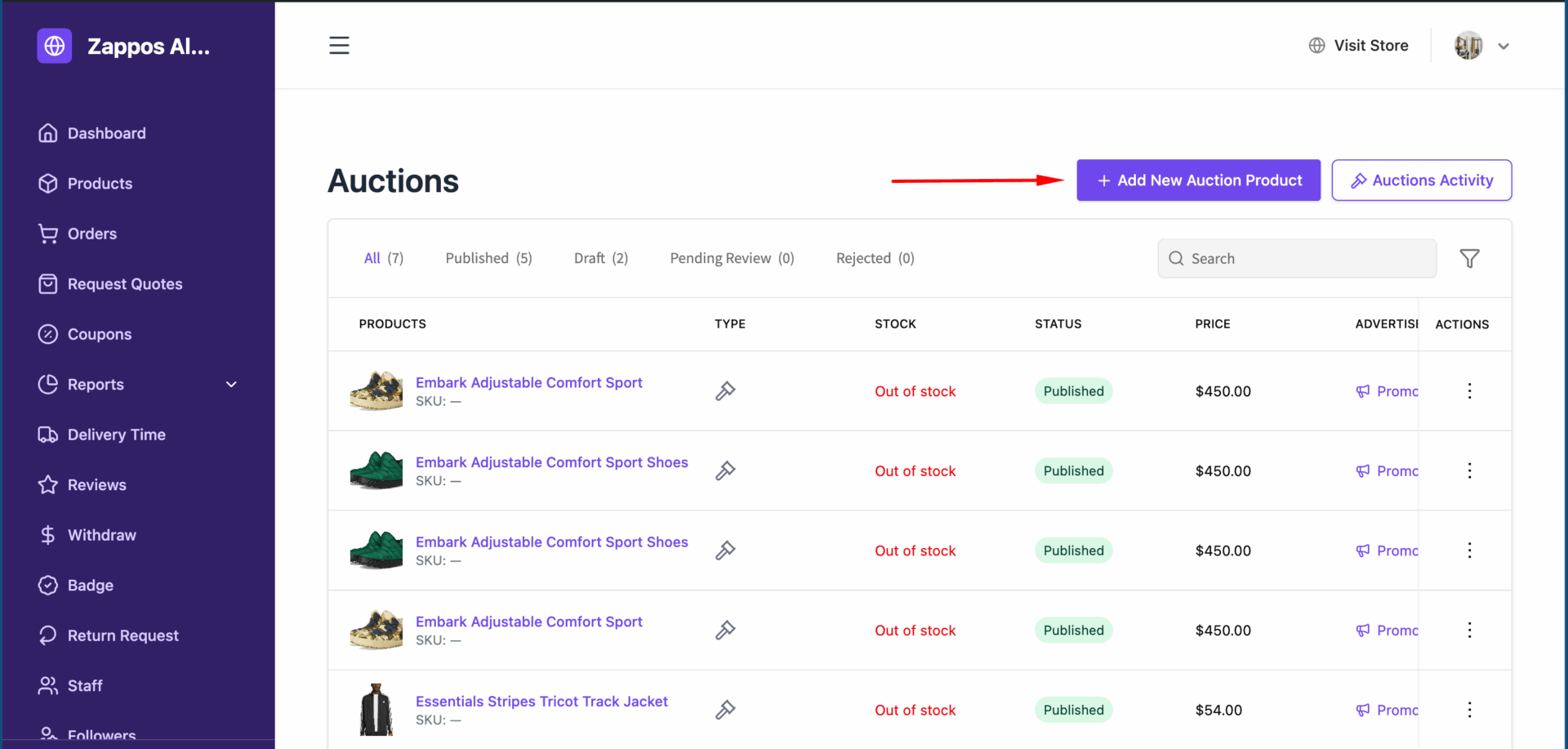Open Dashboard in the sidebar
This screenshot has height=749, width=1568.
(x=91, y=133)
